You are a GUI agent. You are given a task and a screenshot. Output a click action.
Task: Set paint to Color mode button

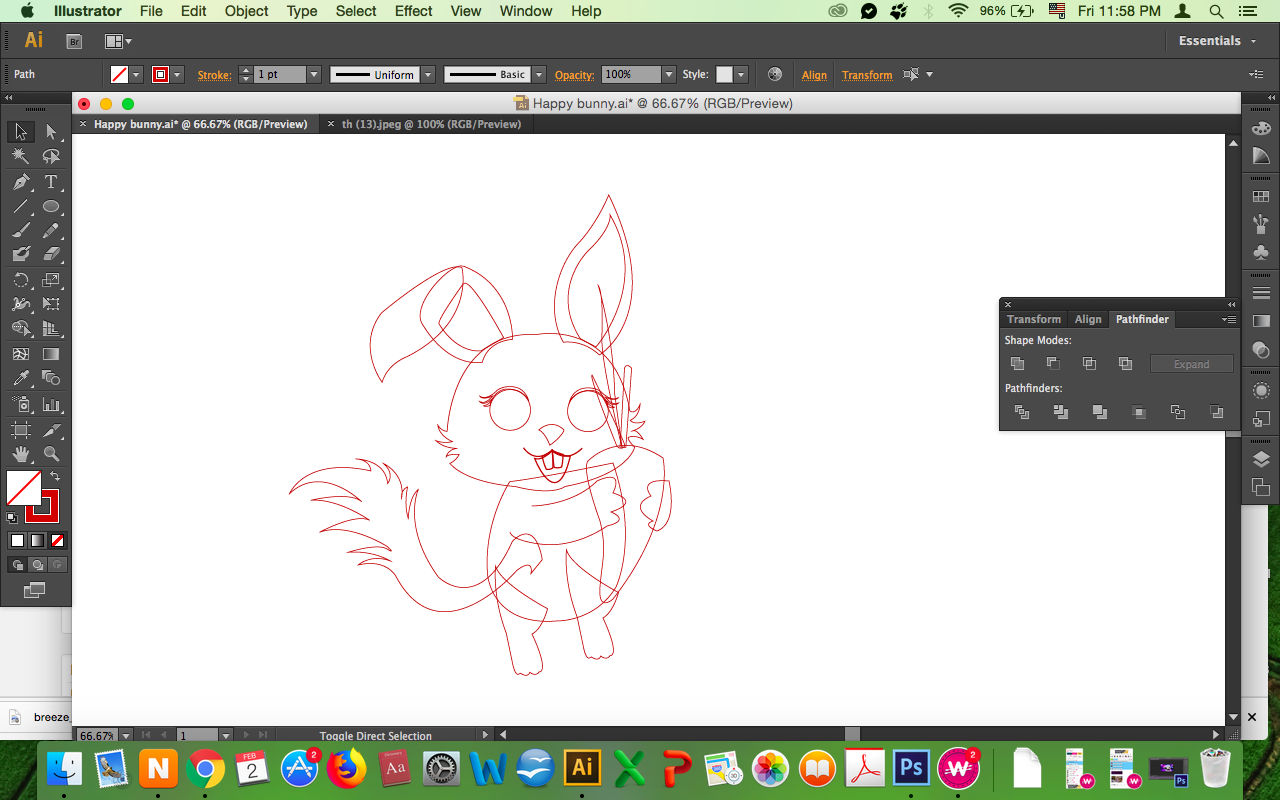coord(17,540)
